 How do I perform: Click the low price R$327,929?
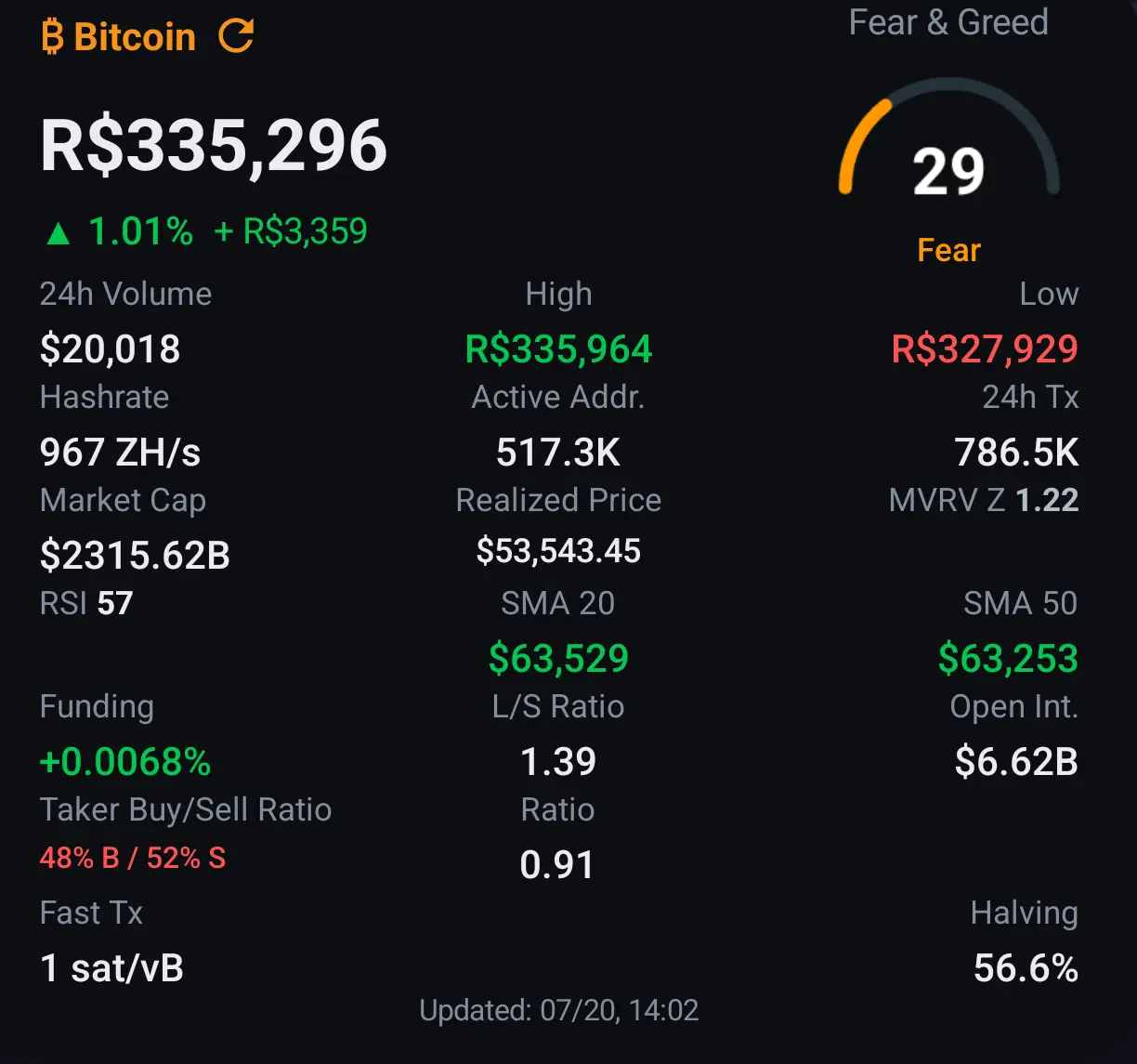click(985, 349)
